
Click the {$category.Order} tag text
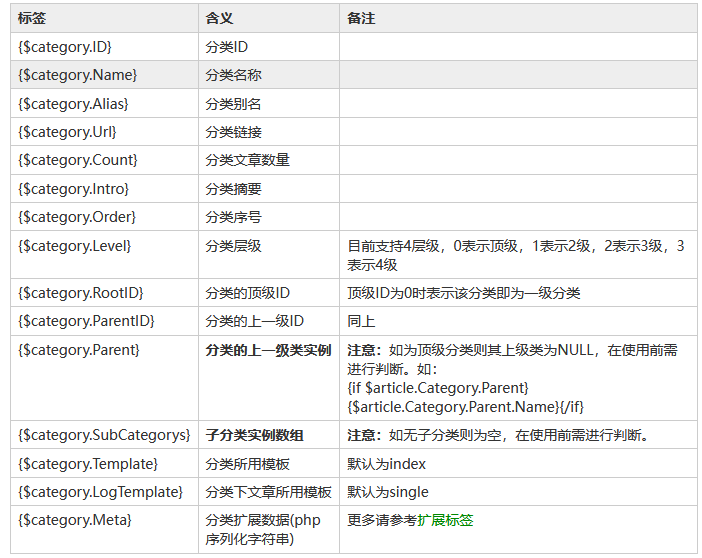pos(77,217)
